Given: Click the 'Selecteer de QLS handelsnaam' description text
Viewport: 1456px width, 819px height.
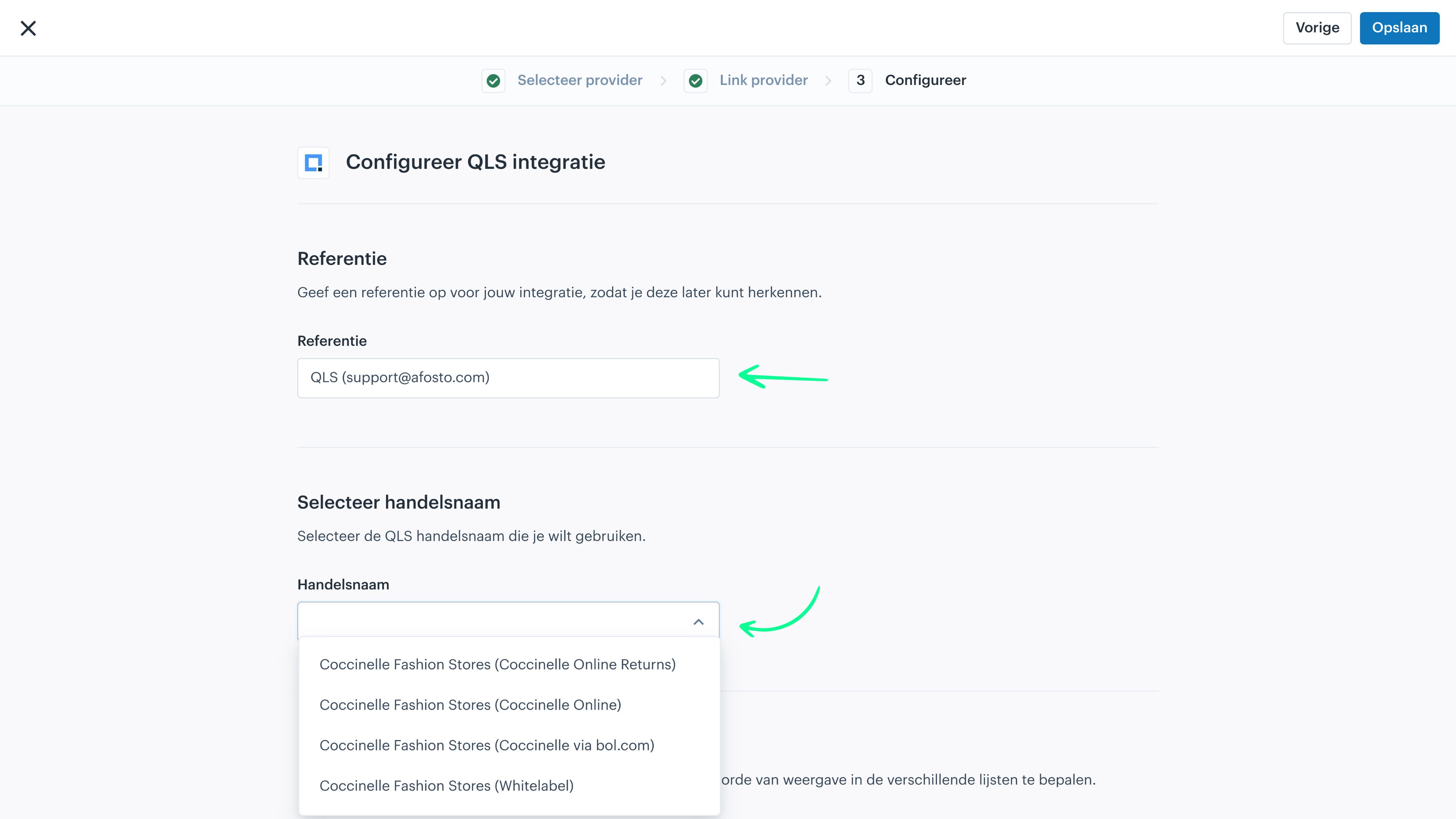Looking at the screenshot, I should 471,536.
